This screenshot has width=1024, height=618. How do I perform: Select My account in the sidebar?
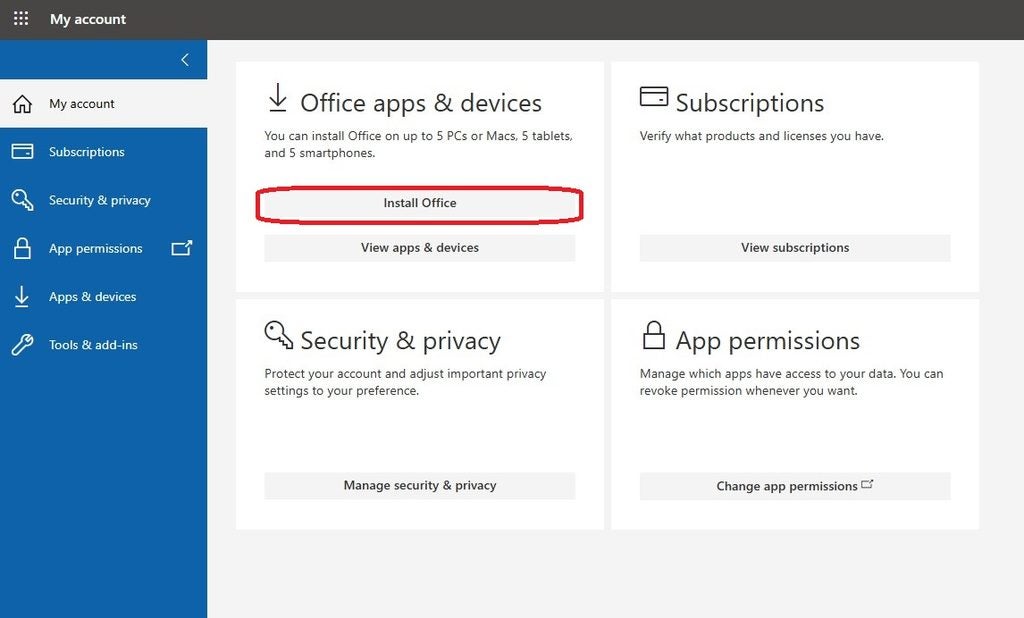pos(103,103)
